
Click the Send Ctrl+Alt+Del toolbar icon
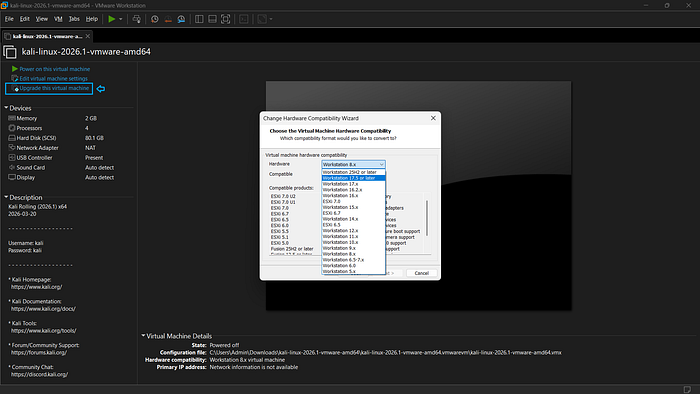pyautogui.click(x=137, y=19)
